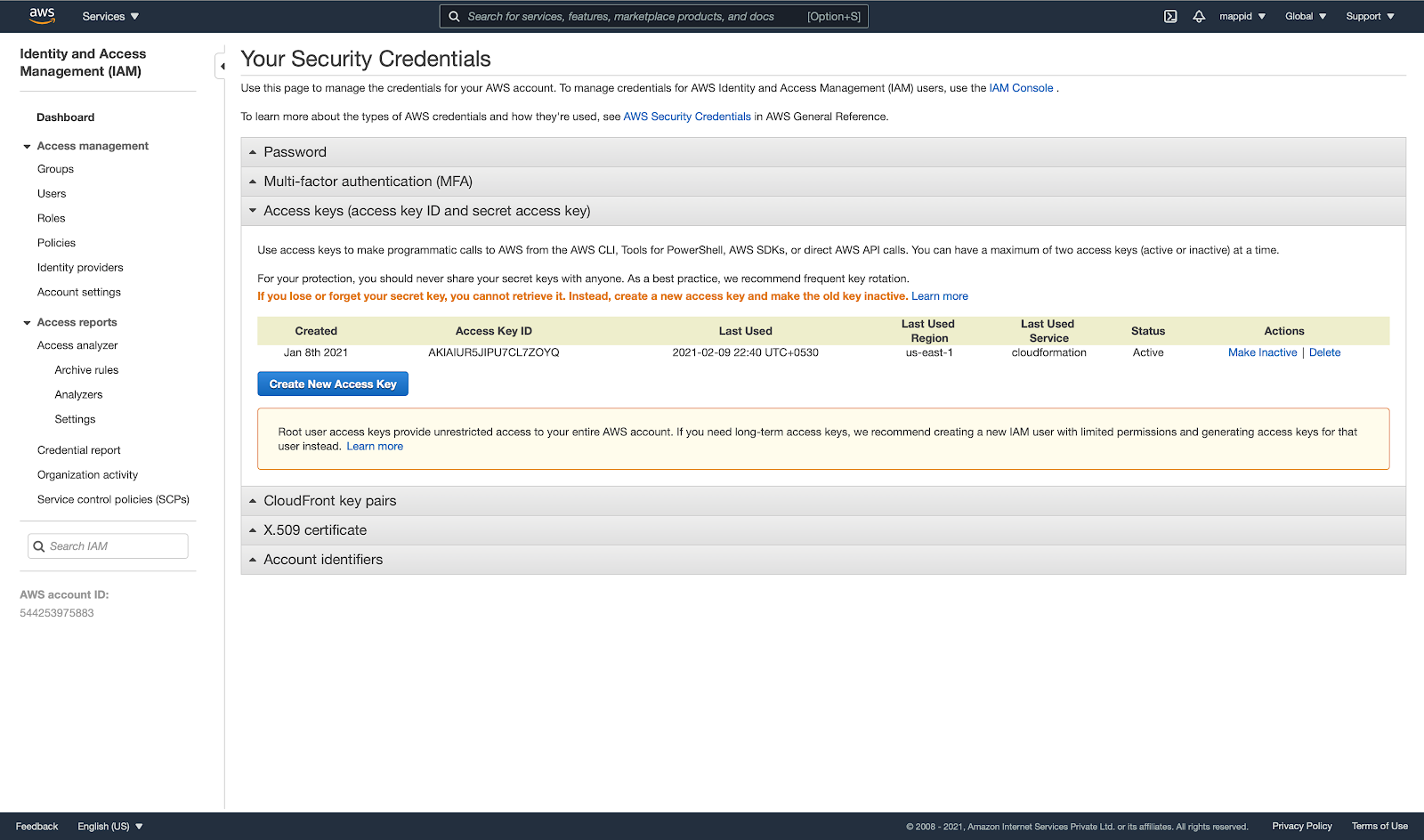The height and width of the screenshot is (840, 1424).
Task: Follow the AWS Security Credentials link
Action: pyautogui.click(x=687, y=117)
